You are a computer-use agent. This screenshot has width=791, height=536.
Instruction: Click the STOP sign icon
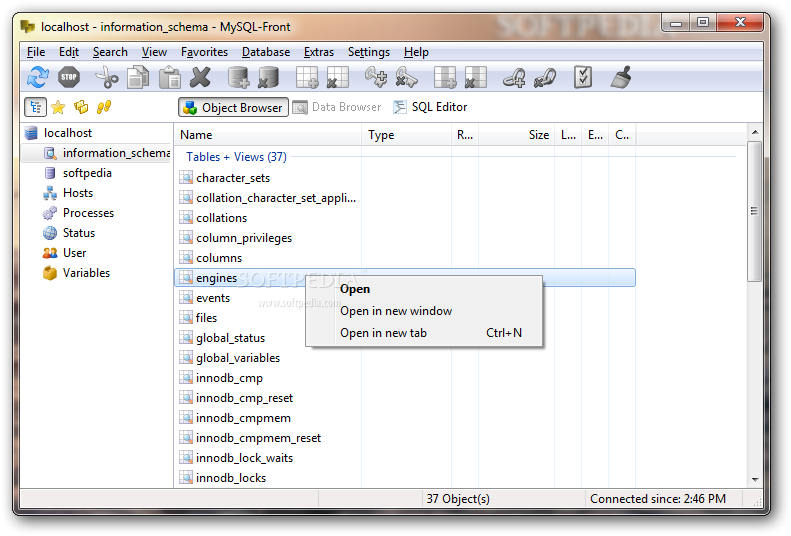pos(69,77)
